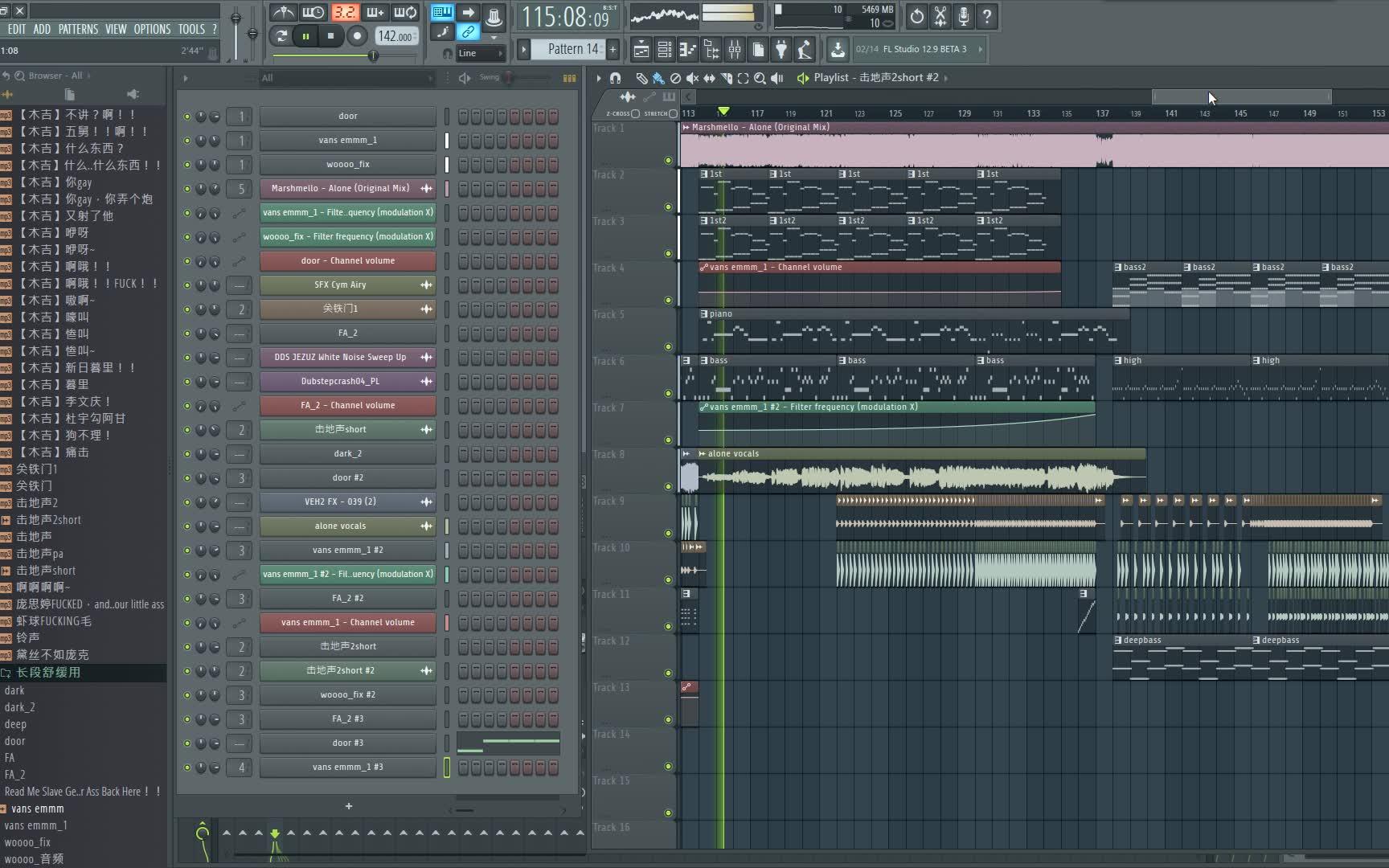Image resolution: width=1389 pixels, height=868 pixels.
Task: Open the PATTERNS menu
Action: [x=78, y=29]
